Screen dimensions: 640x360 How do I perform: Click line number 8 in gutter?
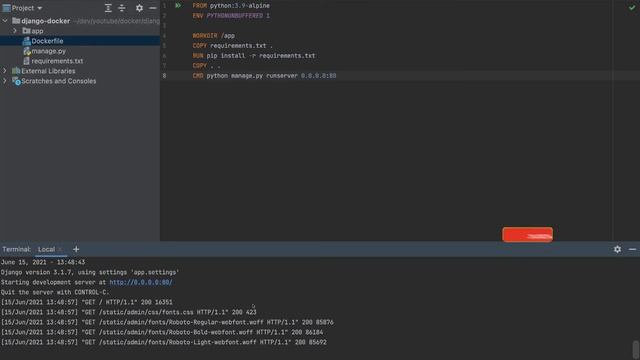pos(164,76)
